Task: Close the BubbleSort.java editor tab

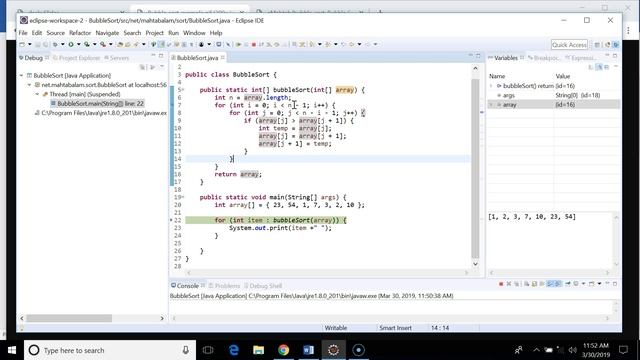Action: [x=222, y=58]
